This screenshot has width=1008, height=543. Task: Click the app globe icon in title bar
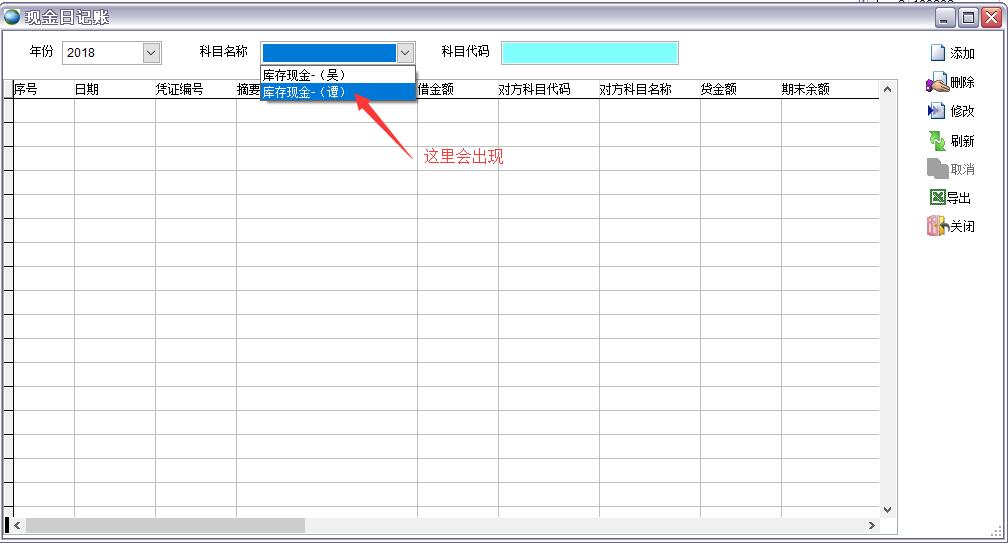pos(12,17)
